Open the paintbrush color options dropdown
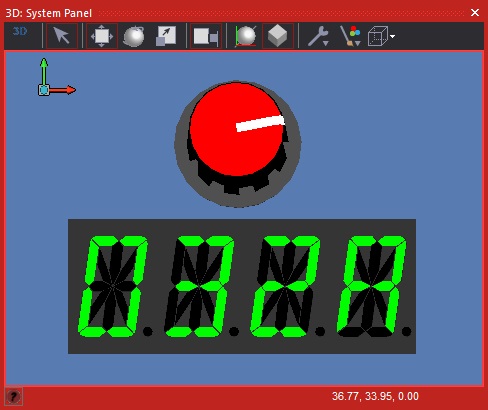The width and height of the screenshot is (488, 410). point(350,36)
